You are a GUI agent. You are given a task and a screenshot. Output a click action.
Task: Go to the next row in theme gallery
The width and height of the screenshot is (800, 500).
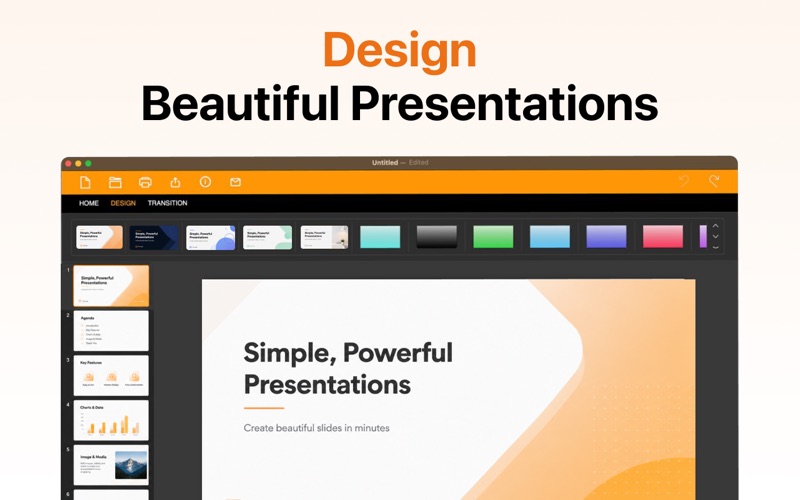[715, 237]
